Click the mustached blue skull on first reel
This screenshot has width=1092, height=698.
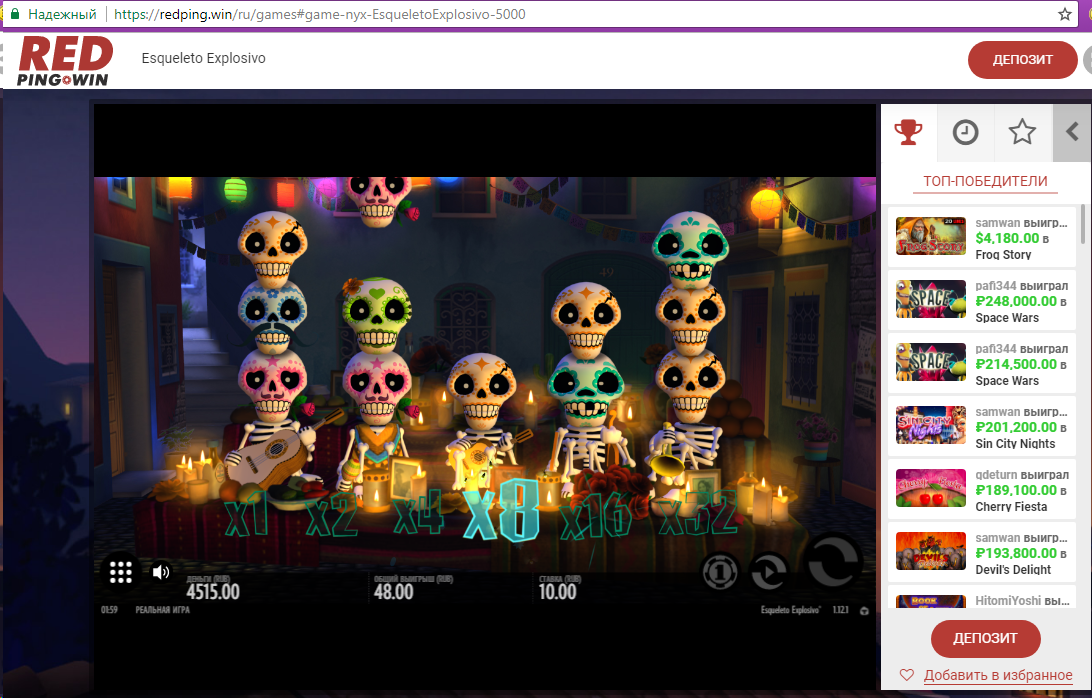(272, 317)
